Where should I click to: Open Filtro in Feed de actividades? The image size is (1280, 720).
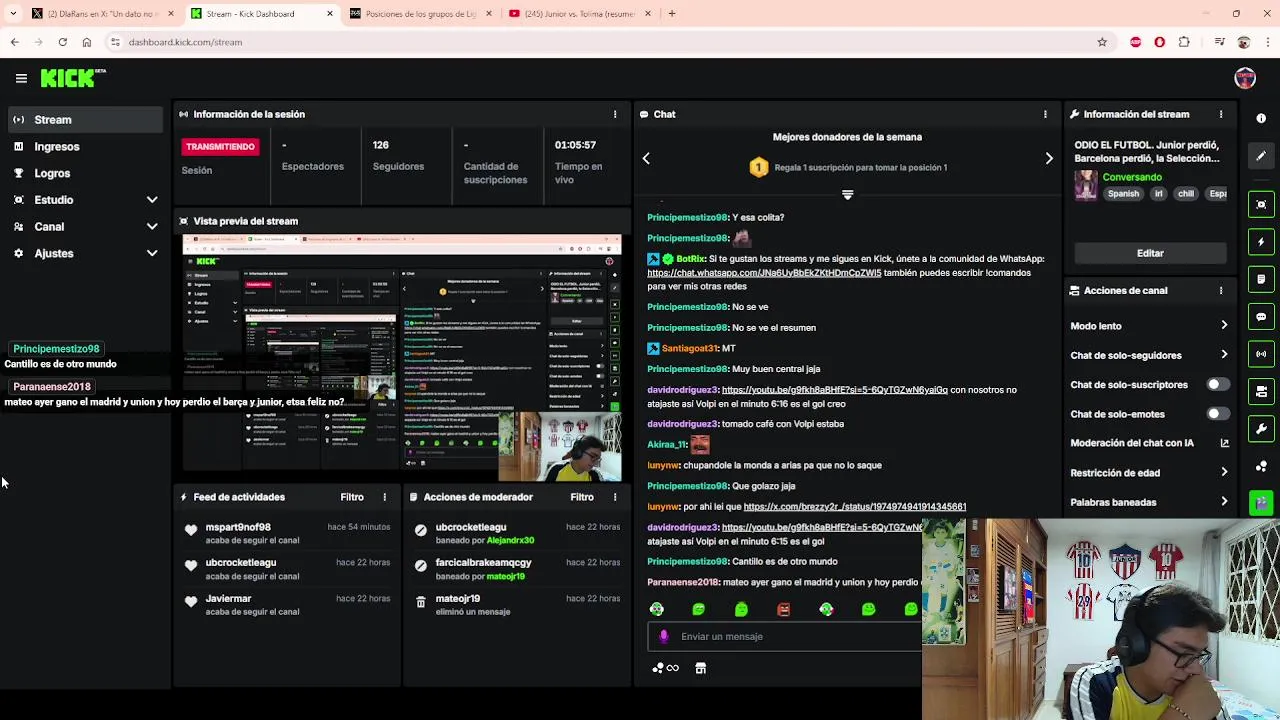(x=352, y=497)
